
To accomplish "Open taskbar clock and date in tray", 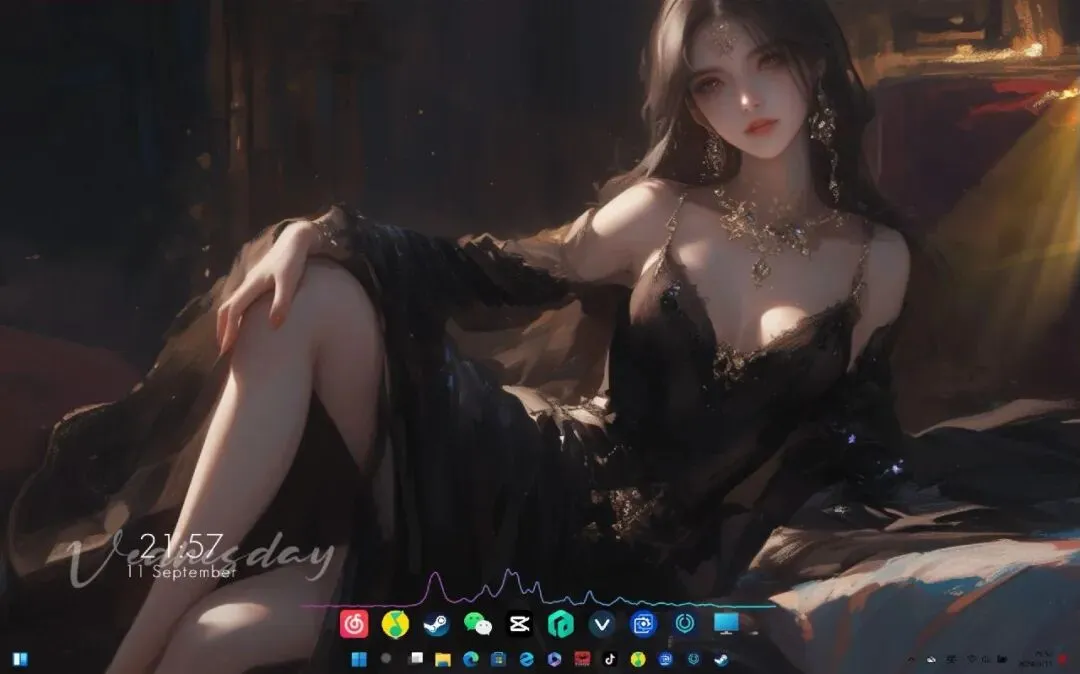I will point(1035,659).
